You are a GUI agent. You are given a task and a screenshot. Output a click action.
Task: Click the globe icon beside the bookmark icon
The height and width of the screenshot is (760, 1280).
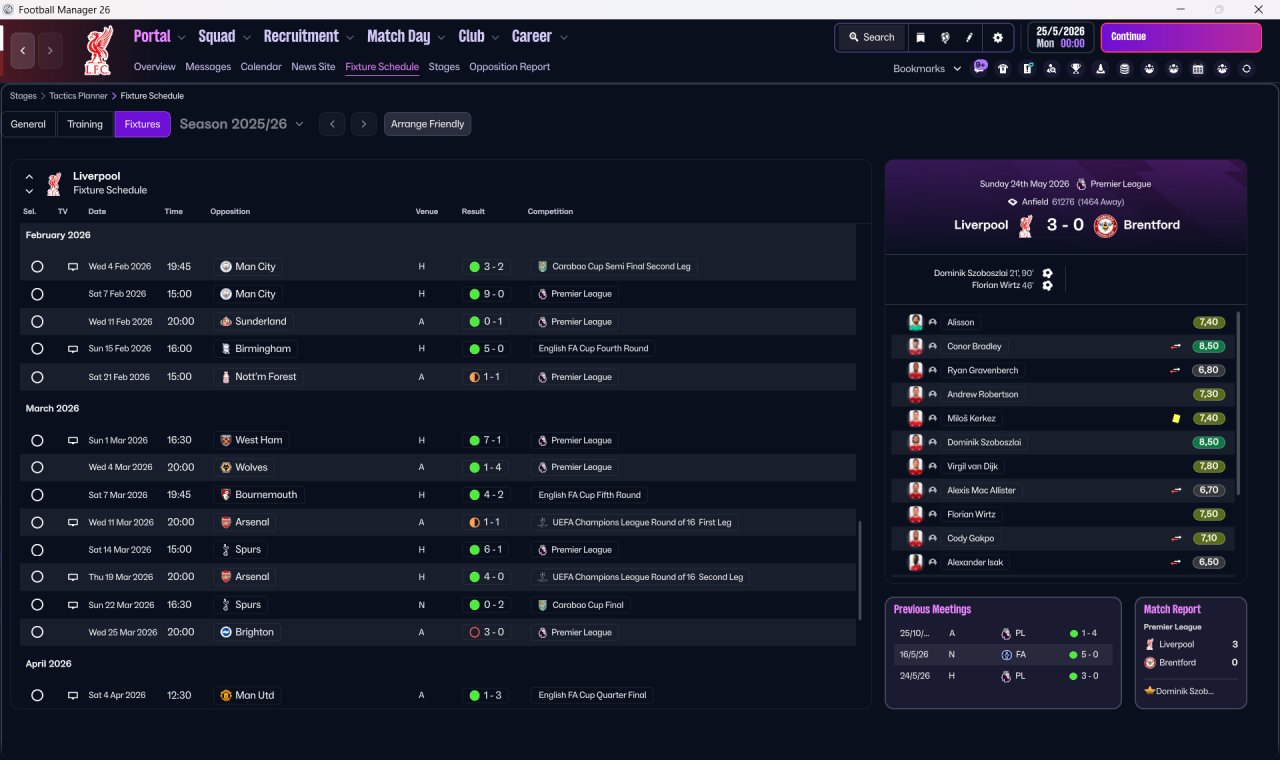pos(945,38)
